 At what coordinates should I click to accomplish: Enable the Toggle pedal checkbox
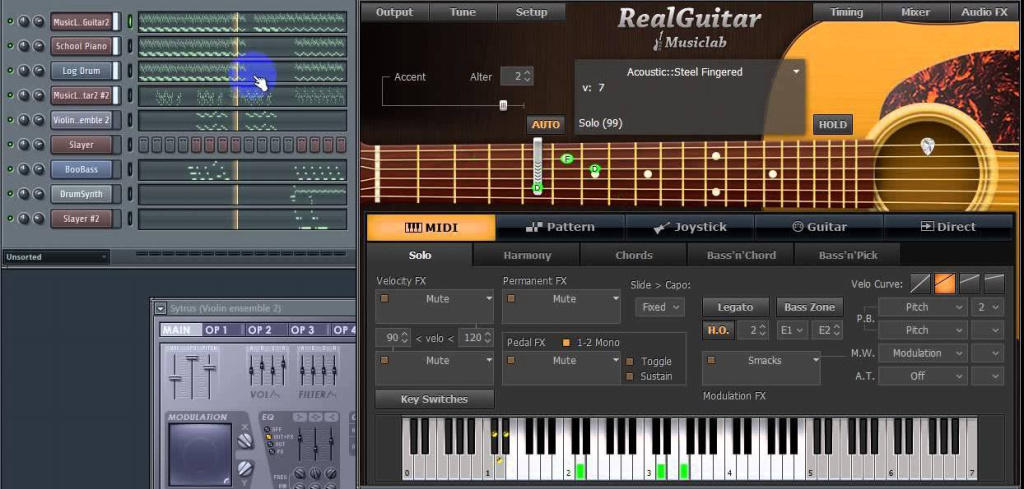click(630, 362)
